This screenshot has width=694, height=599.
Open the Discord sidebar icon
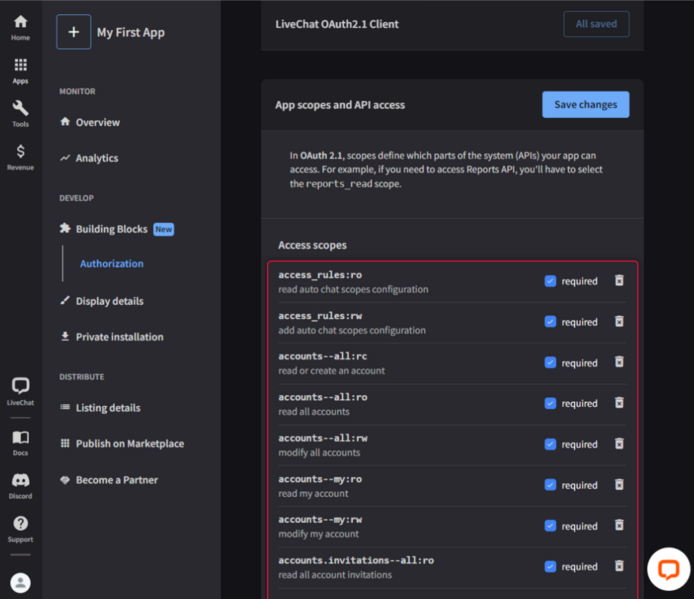(x=20, y=485)
